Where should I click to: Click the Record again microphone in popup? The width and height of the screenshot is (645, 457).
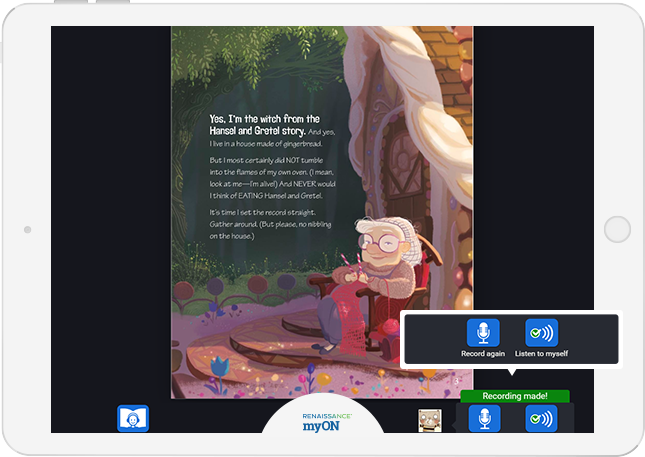coord(483,332)
